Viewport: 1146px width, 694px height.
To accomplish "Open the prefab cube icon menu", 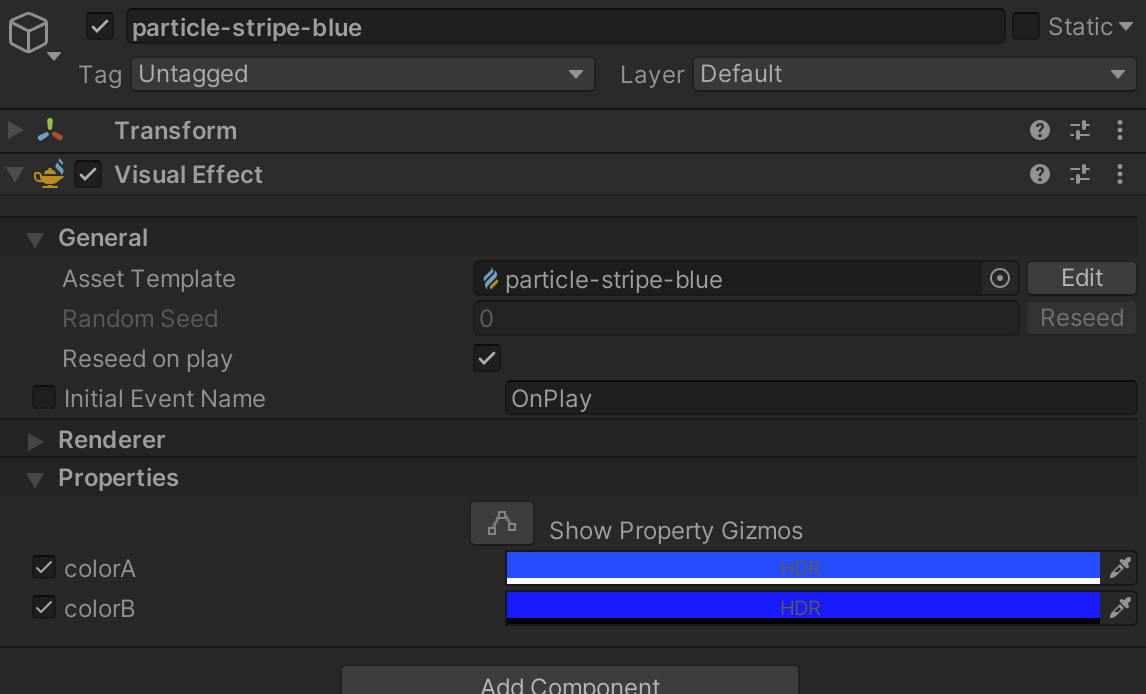I will [30, 32].
